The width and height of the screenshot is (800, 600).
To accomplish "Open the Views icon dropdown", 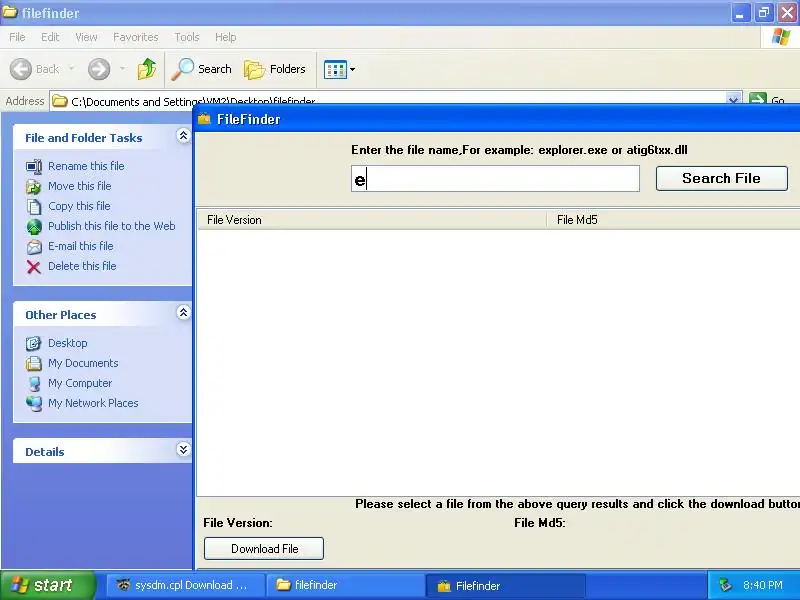I will coord(339,69).
